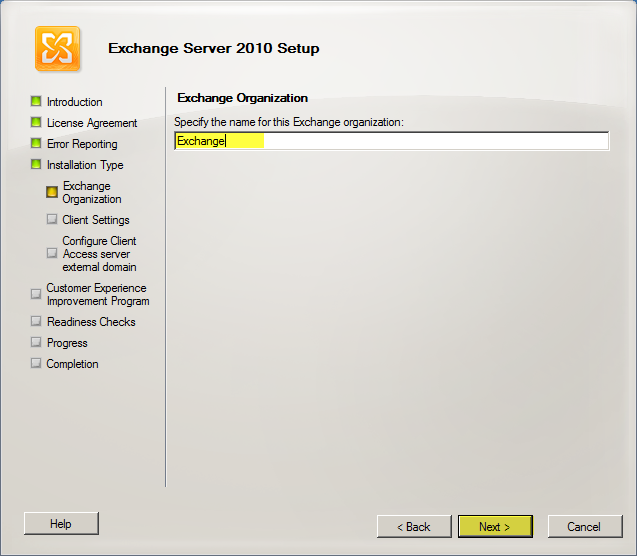The height and width of the screenshot is (556, 637).
Task: Click the gray Completion step indicator
Action: (x=36, y=363)
